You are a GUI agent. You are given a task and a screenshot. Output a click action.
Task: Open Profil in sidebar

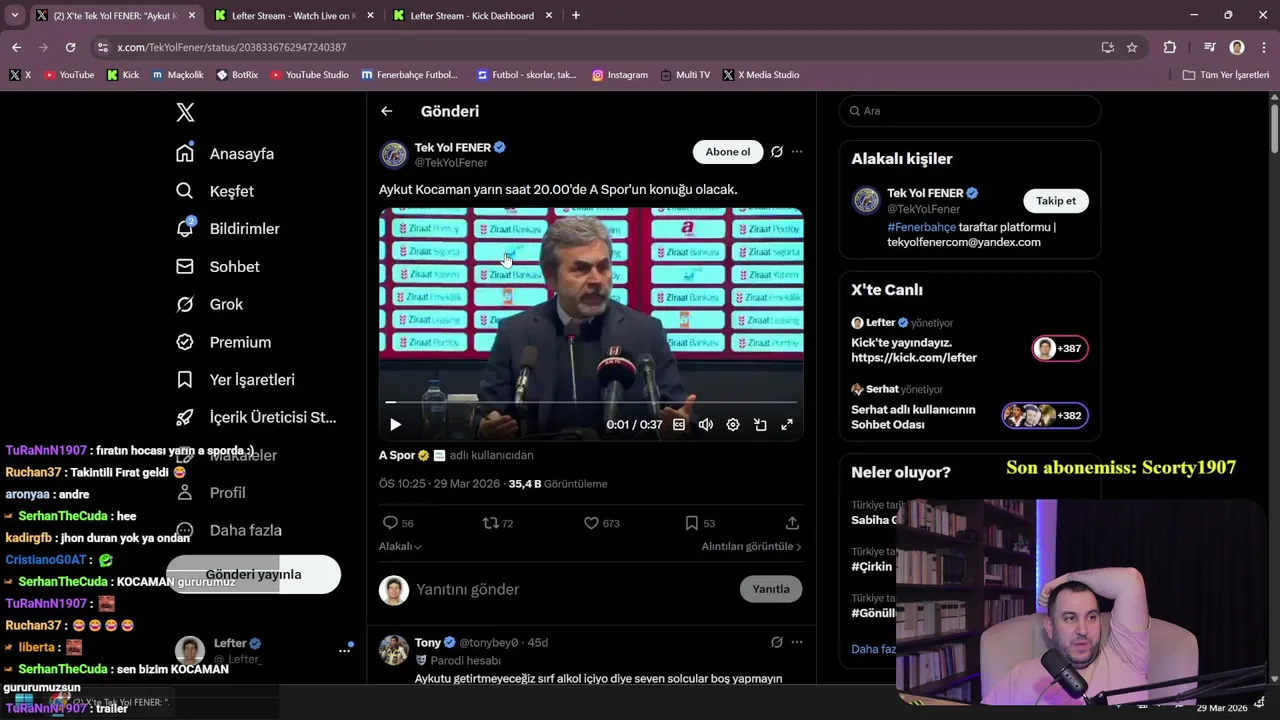point(211,493)
